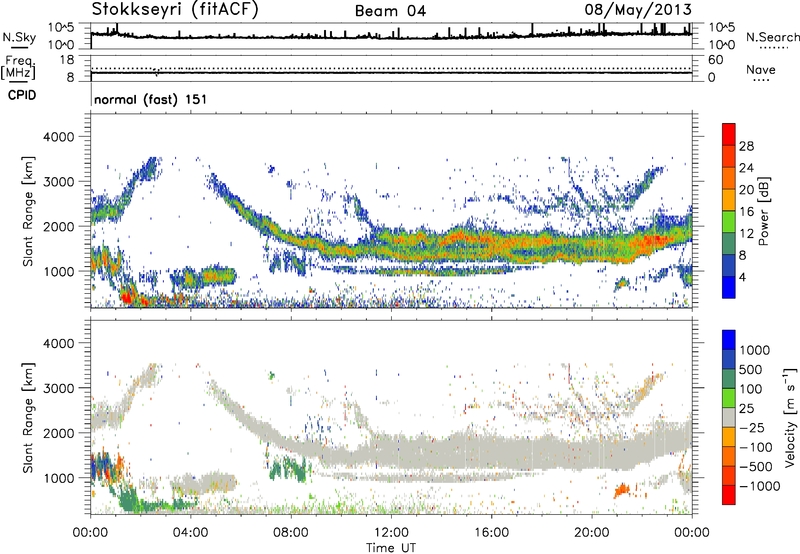Viewport: 800px width, 554px height.
Task: Click the '20:00' time axis tick label
Action: click(x=591, y=533)
